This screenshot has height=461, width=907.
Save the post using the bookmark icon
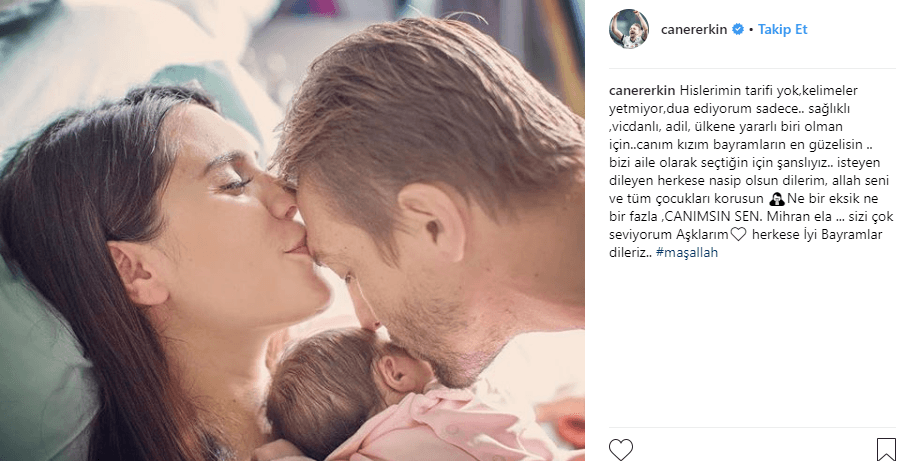886,449
